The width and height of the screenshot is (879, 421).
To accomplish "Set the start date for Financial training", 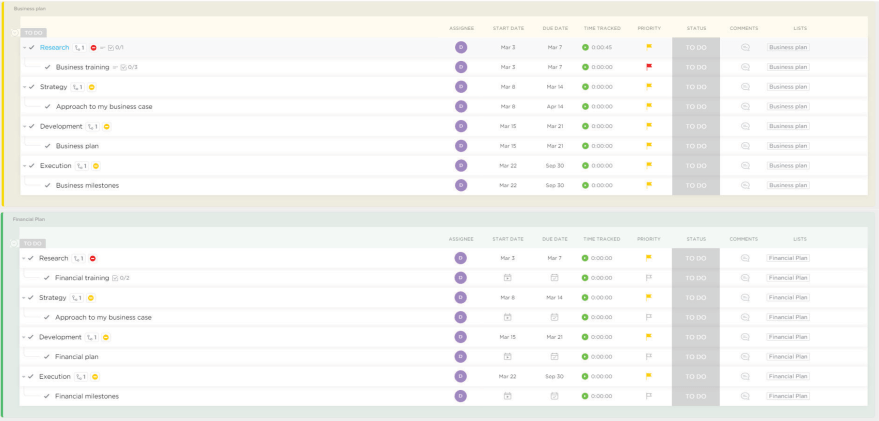I will pyautogui.click(x=507, y=278).
